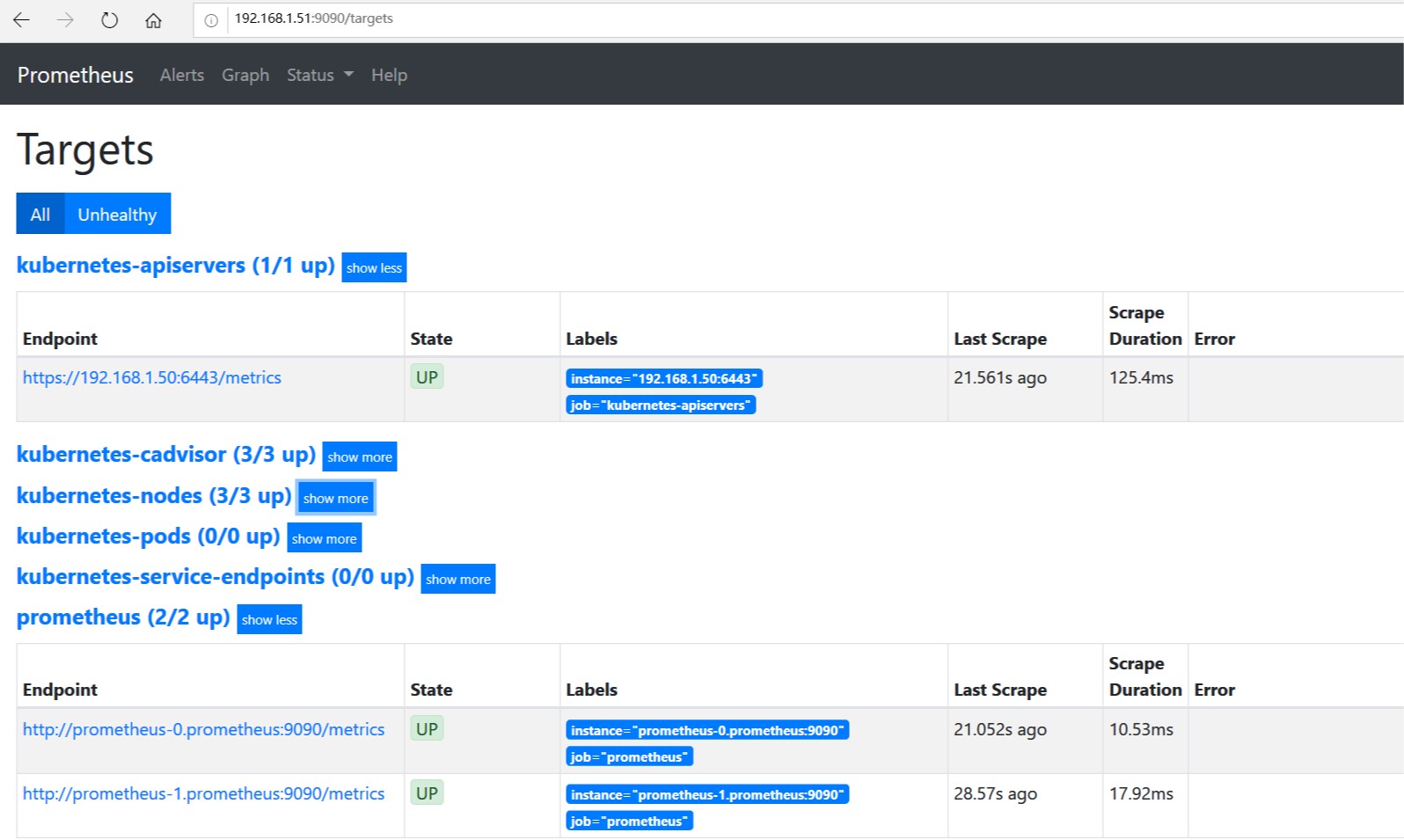This screenshot has width=1404, height=840.
Task: View site info icon in address bar
Action: pos(211,20)
